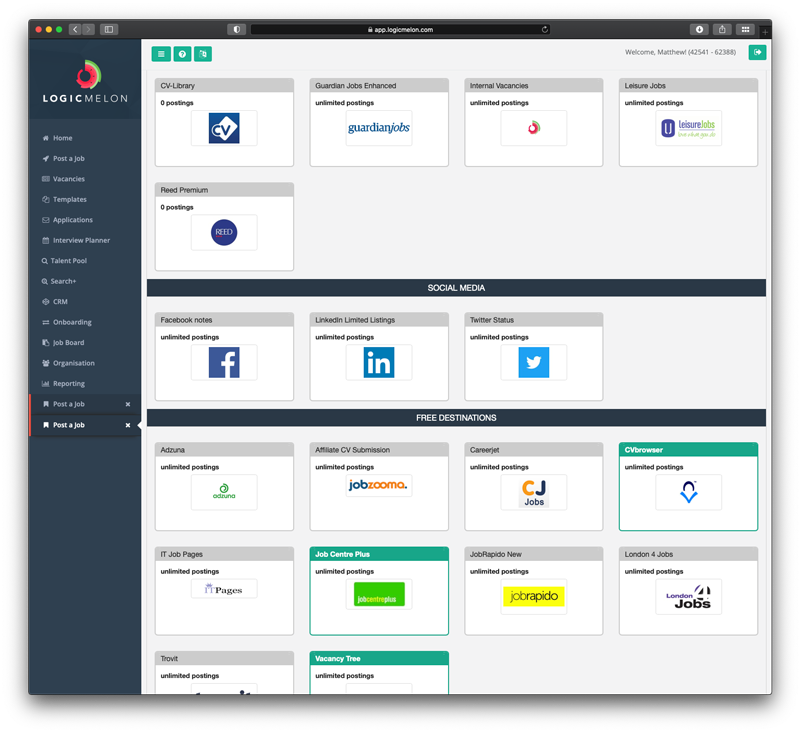Click '0 postings' under Reed Premium
Screen dimensions: 800x732
pos(177,208)
